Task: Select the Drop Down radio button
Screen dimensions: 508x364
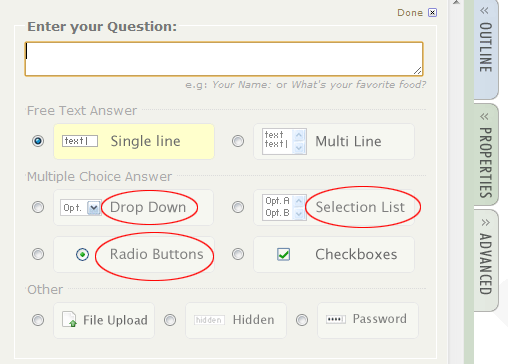Action: pyautogui.click(x=38, y=207)
